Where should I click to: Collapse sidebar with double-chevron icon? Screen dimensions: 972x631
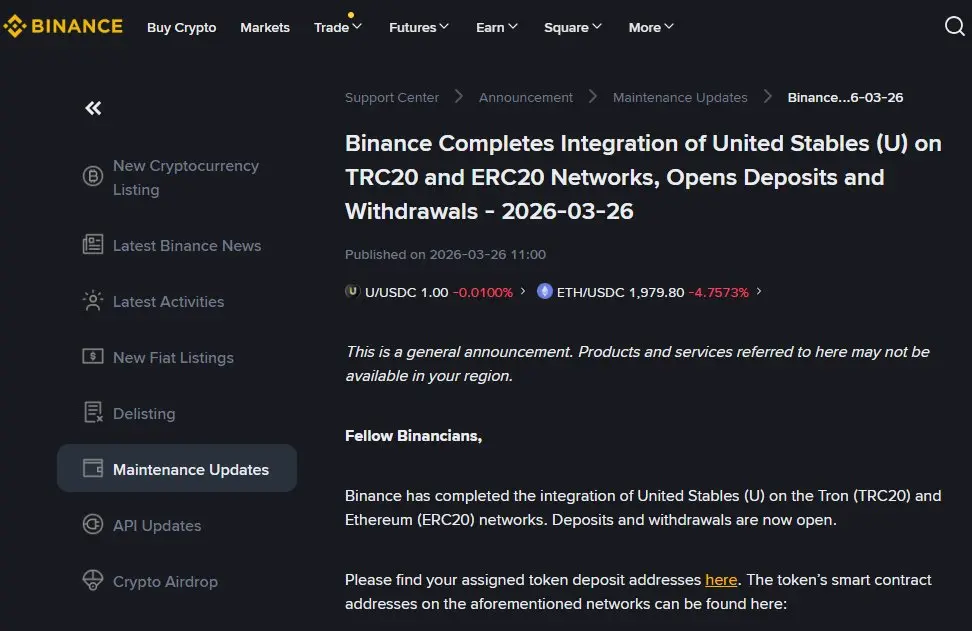93,108
